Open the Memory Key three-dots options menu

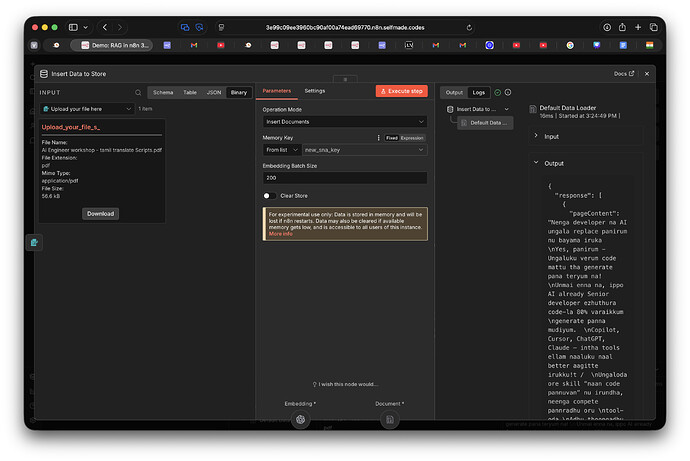(378, 138)
